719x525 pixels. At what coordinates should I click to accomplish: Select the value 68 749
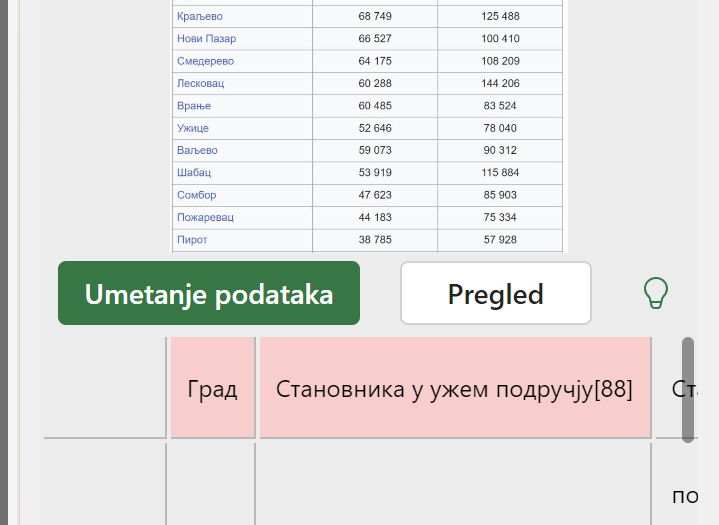point(375,17)
